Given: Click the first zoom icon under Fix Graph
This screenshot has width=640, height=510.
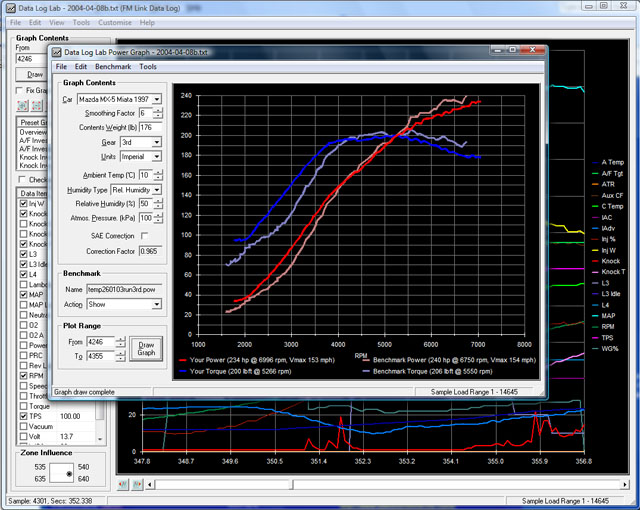Looking at the screenshot, I should point(23,105).
